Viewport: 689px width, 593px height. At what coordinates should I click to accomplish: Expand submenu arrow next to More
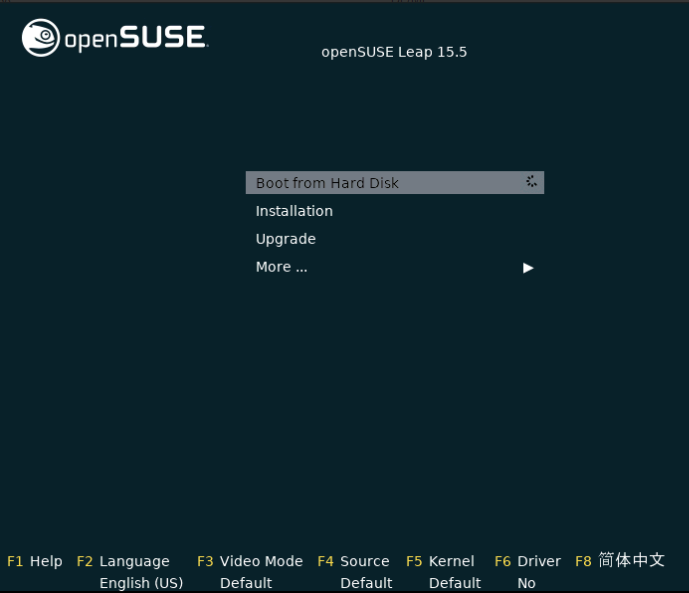[528, 268]
